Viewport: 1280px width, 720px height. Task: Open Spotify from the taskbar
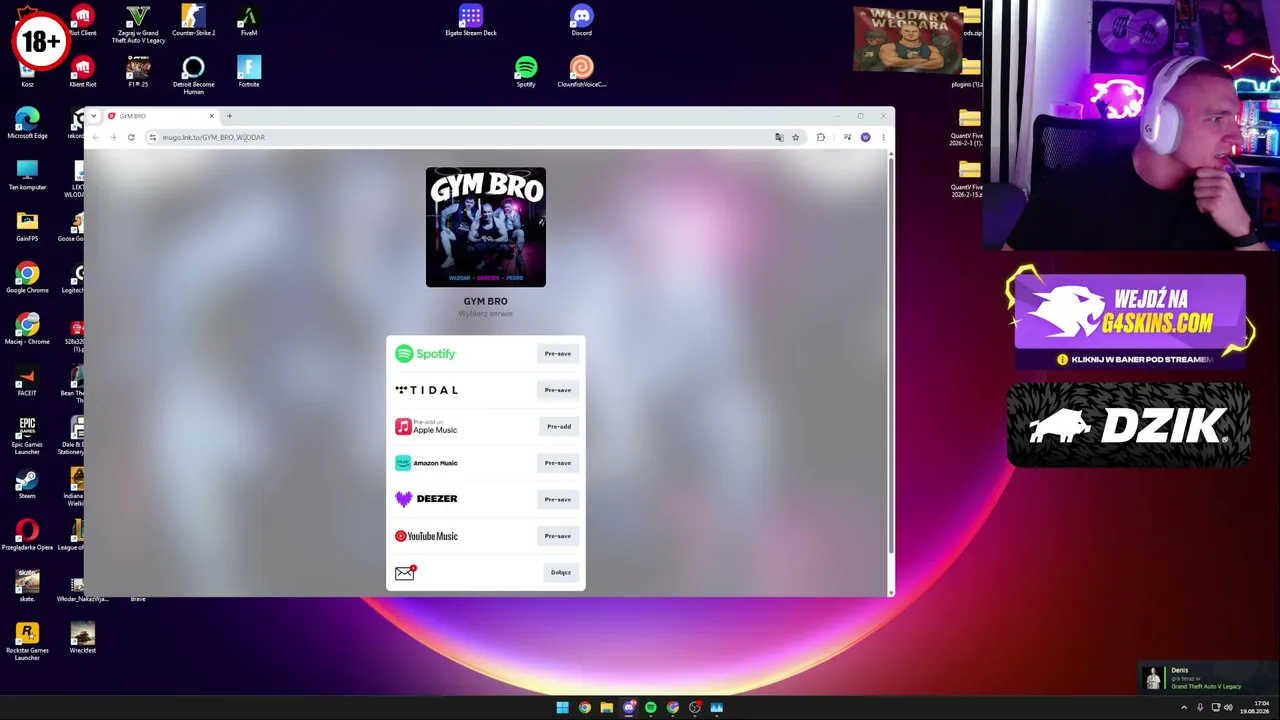(650, 708)
